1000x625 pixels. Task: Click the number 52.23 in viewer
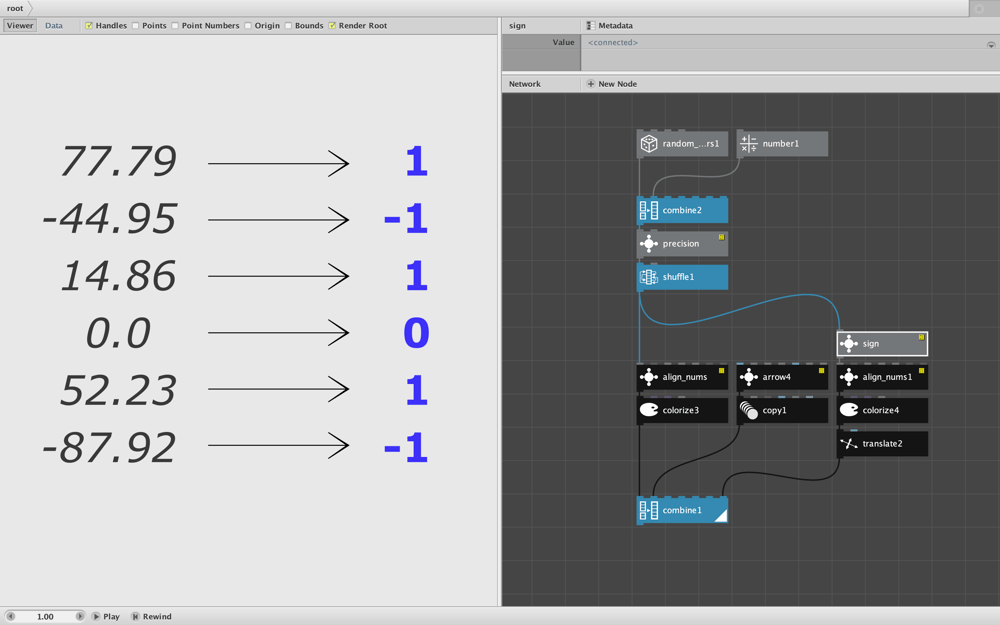click(x=118, y=390)
